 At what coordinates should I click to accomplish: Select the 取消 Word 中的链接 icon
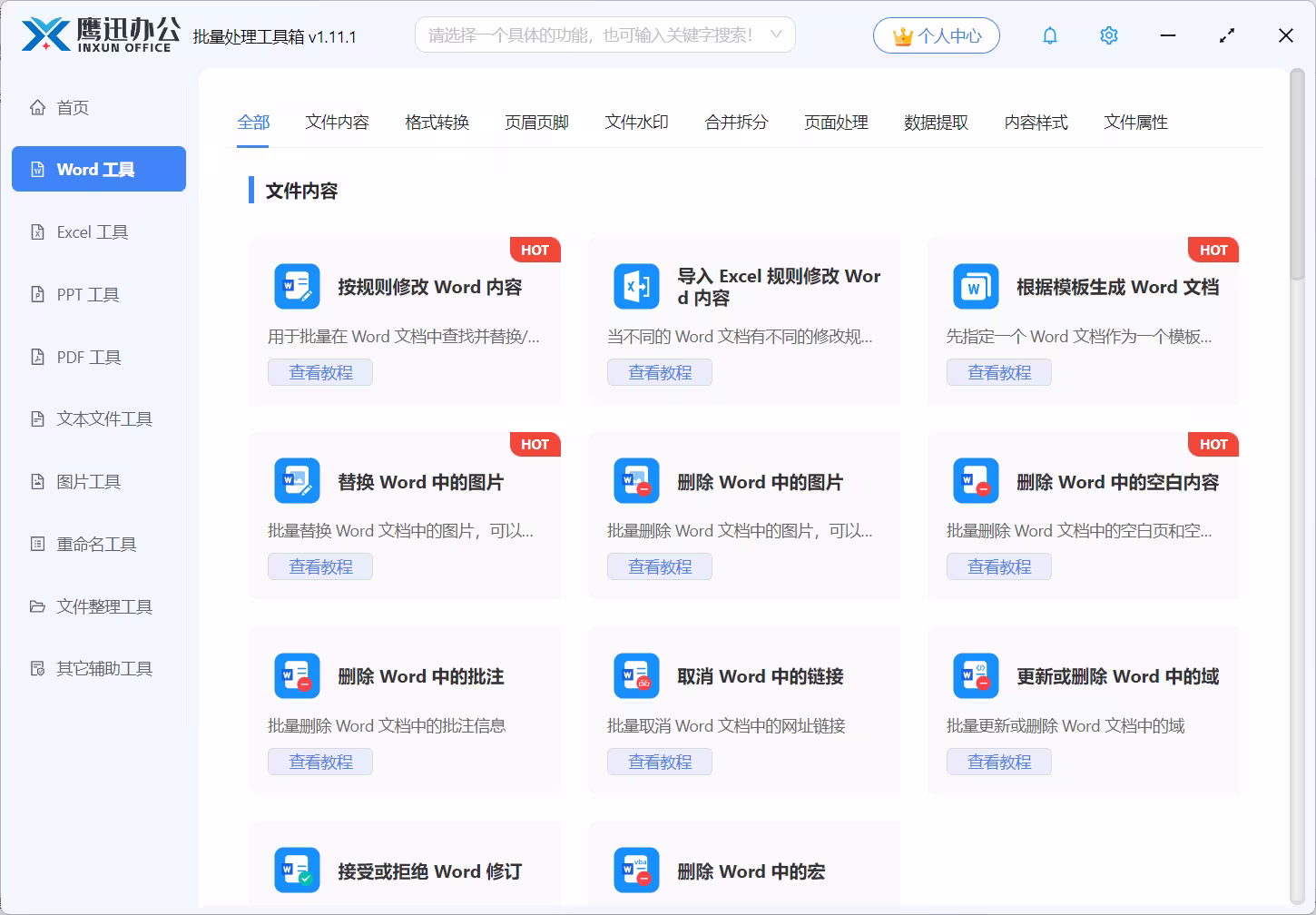pos(636,676)
